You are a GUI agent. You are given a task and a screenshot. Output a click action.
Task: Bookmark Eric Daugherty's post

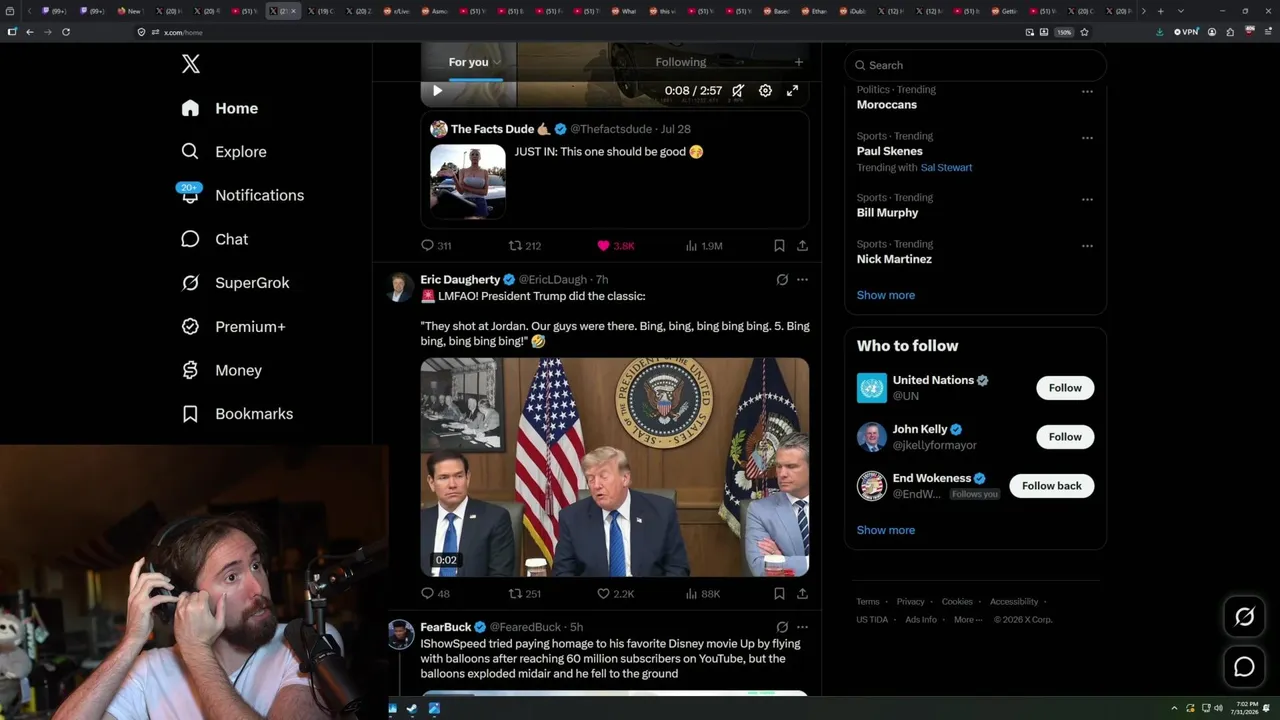[779, 593]
